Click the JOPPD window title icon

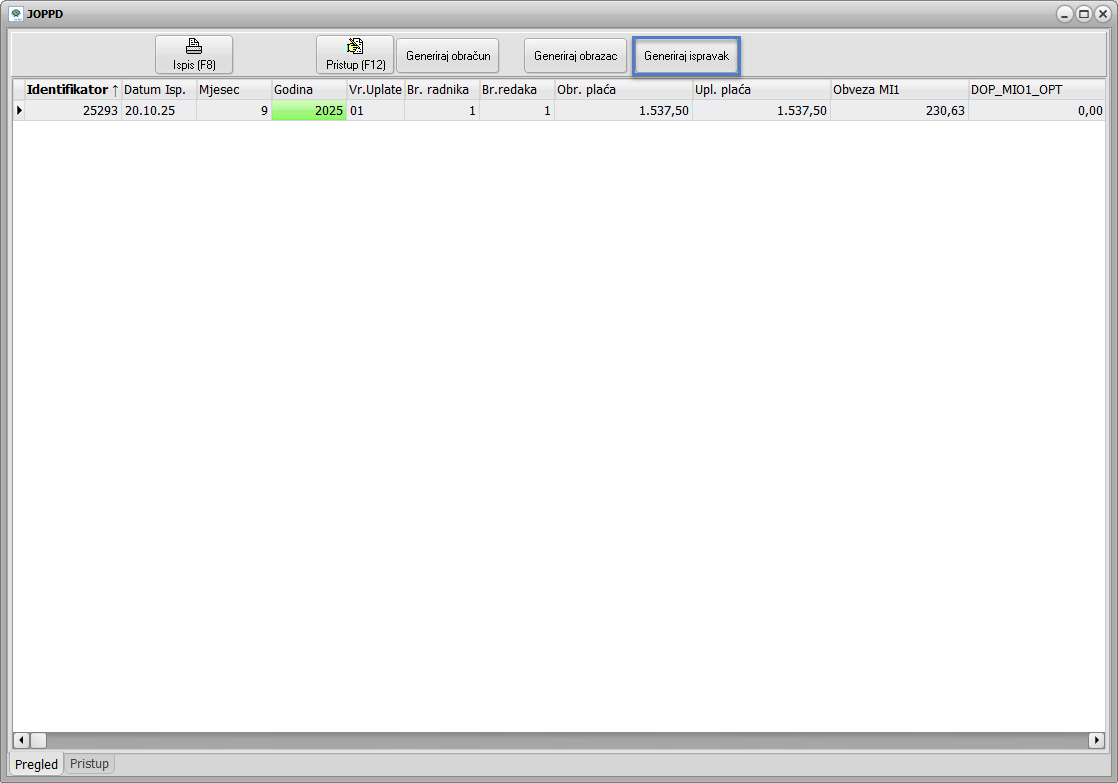pos(15,14)
